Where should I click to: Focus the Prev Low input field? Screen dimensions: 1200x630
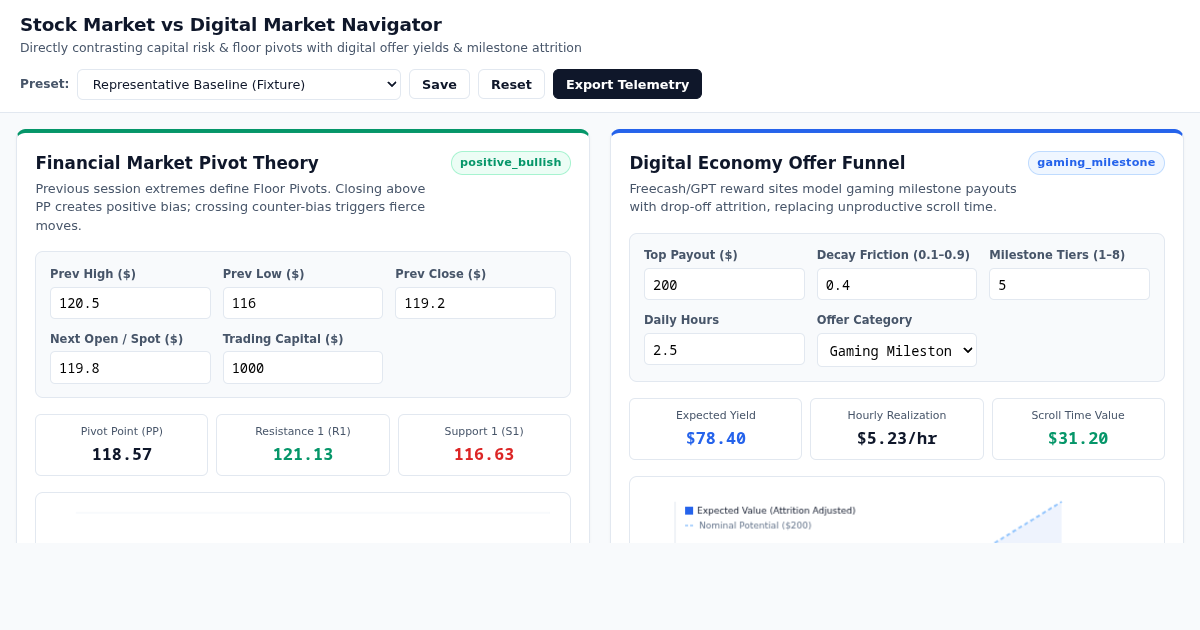[x=303, y=303]
